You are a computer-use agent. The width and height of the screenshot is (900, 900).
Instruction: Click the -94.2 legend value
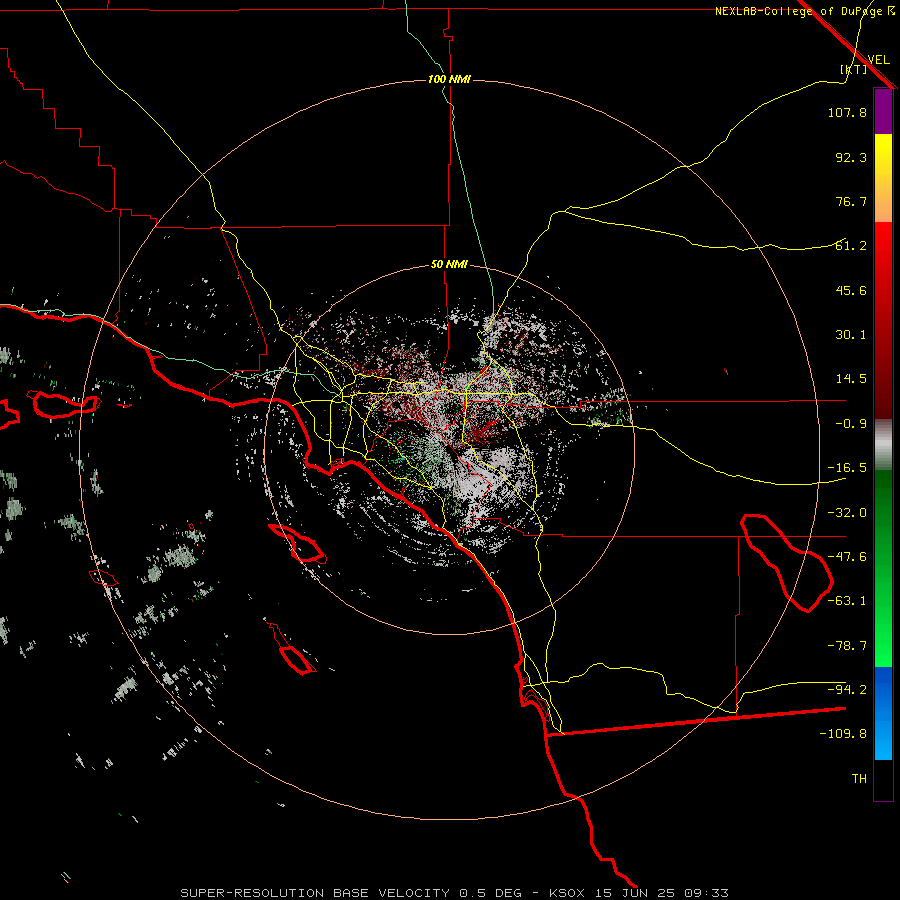847,689
